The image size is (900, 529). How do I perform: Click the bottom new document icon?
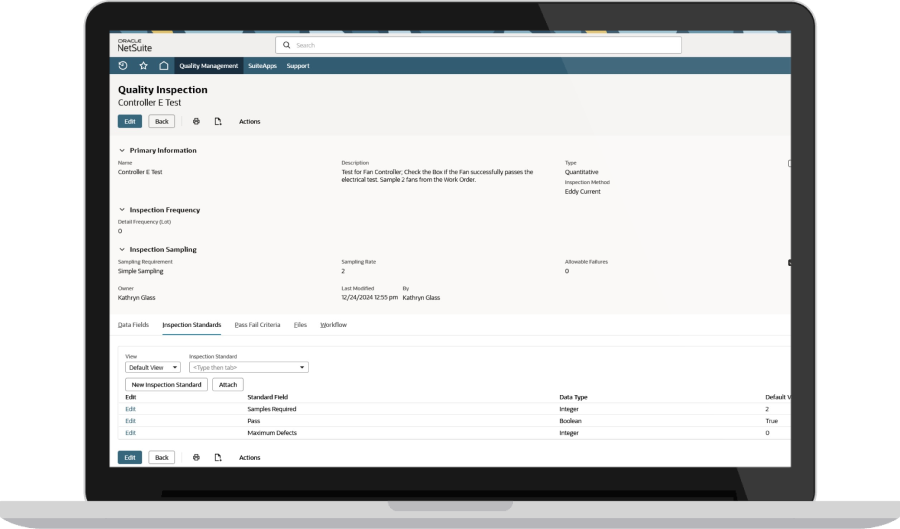click(x=217, y=457)
